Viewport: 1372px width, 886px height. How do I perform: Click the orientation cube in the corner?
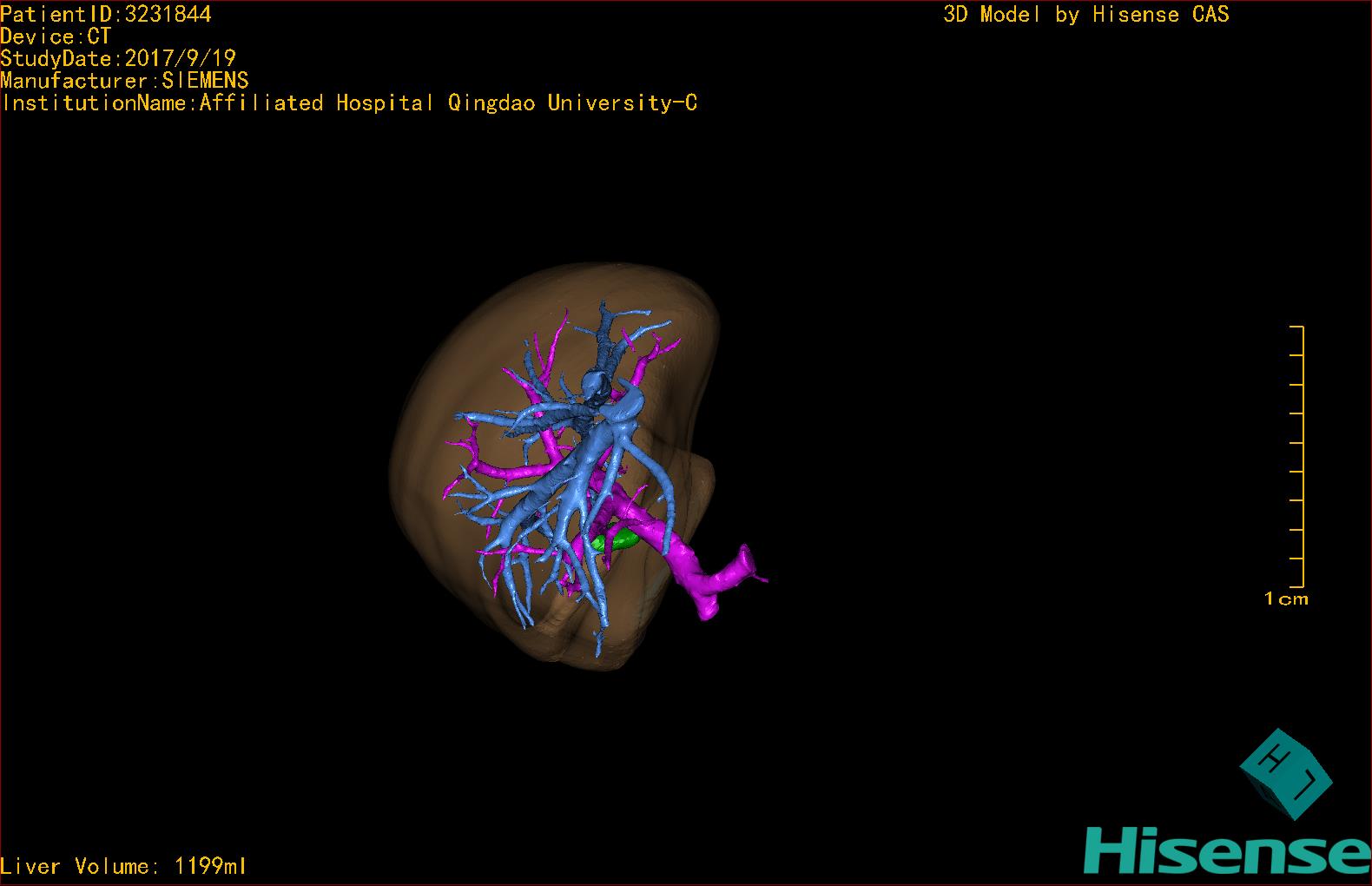coord(1286,773)
